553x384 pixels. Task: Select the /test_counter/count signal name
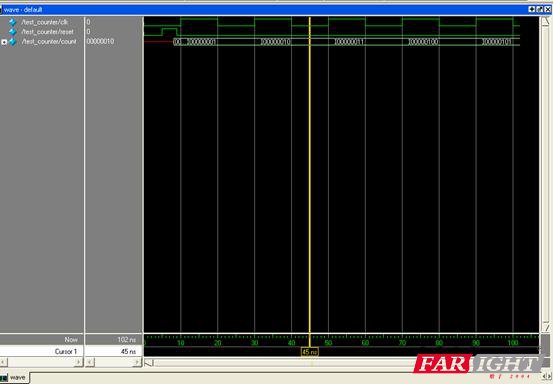click(x=49, y=42)
